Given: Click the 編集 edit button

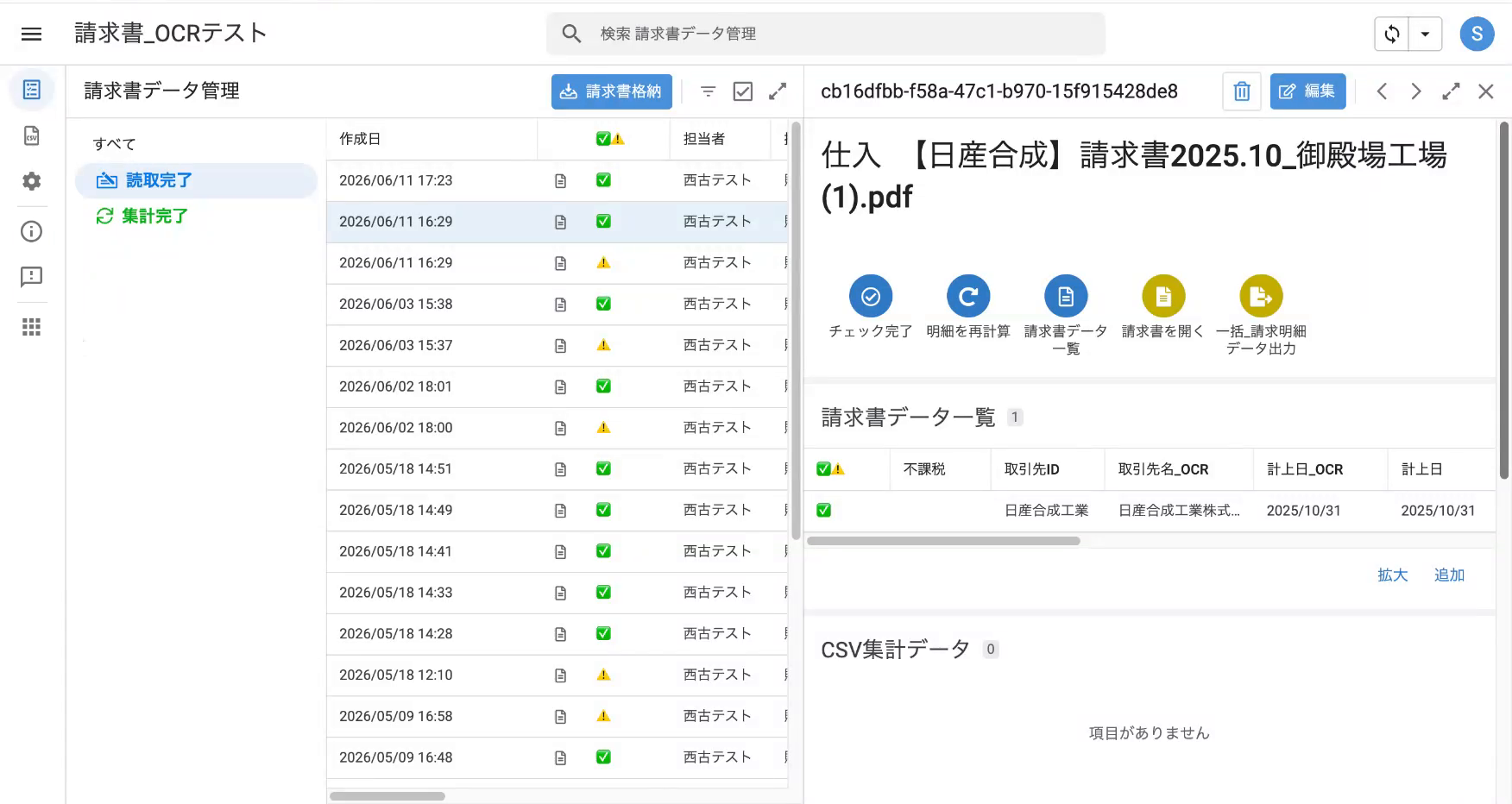Looking at the screenshot, I should (x=1307, y=91).
